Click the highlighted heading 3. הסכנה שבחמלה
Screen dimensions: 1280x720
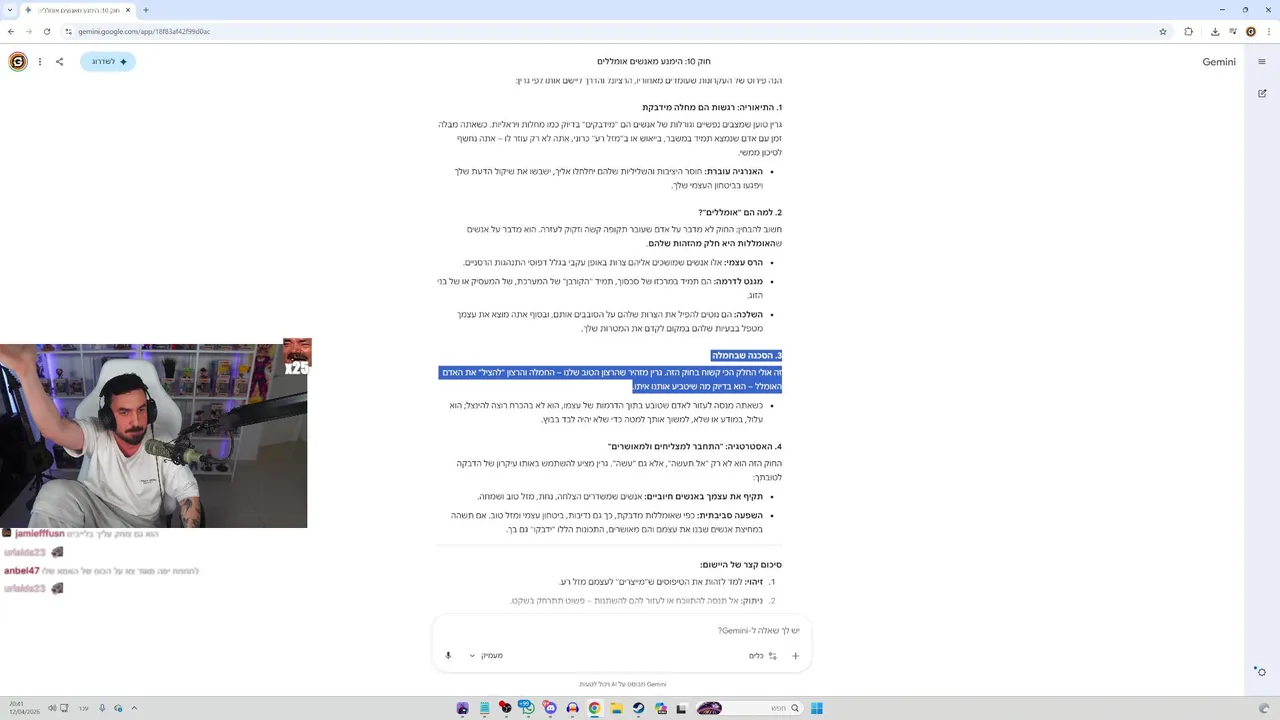[x=746, y=355]
